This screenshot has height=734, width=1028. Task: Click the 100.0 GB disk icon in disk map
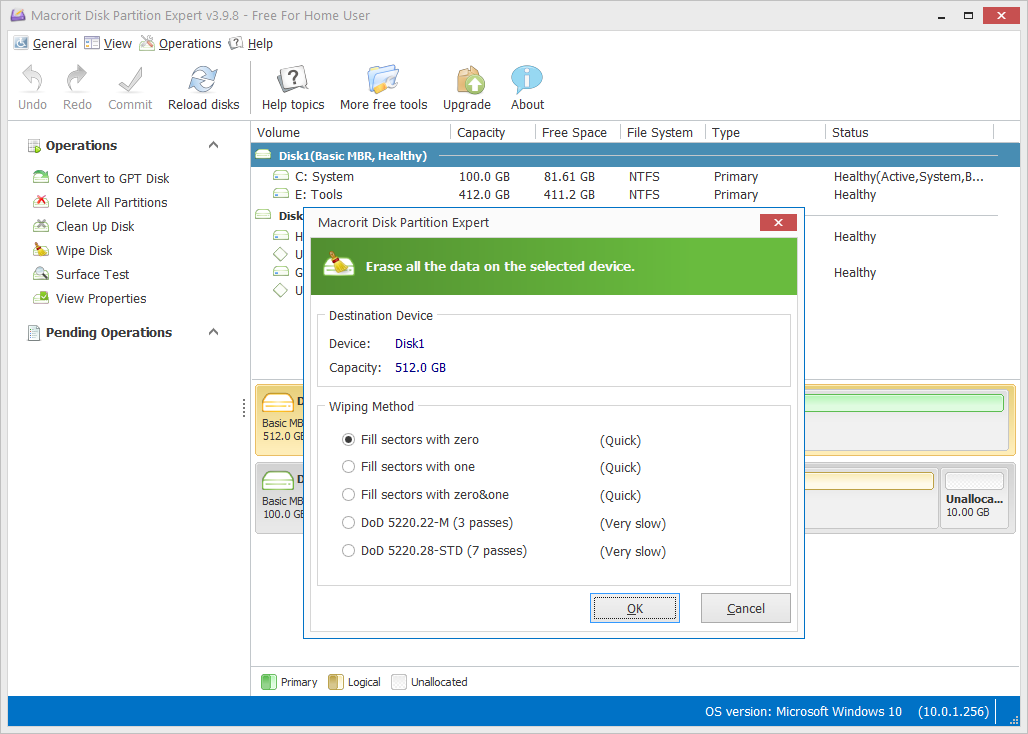pos(277,480)
